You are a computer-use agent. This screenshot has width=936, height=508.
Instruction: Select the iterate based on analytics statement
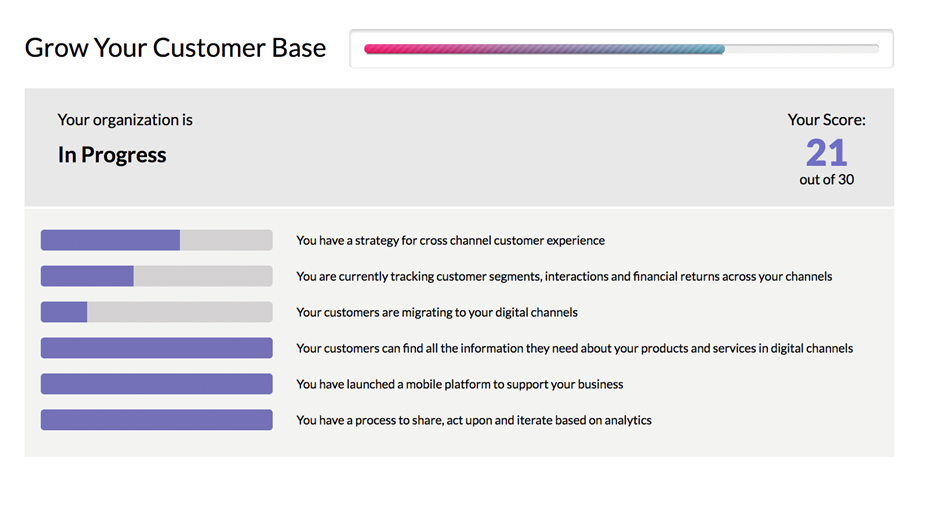pyautogui.click(x=473, y=420)
